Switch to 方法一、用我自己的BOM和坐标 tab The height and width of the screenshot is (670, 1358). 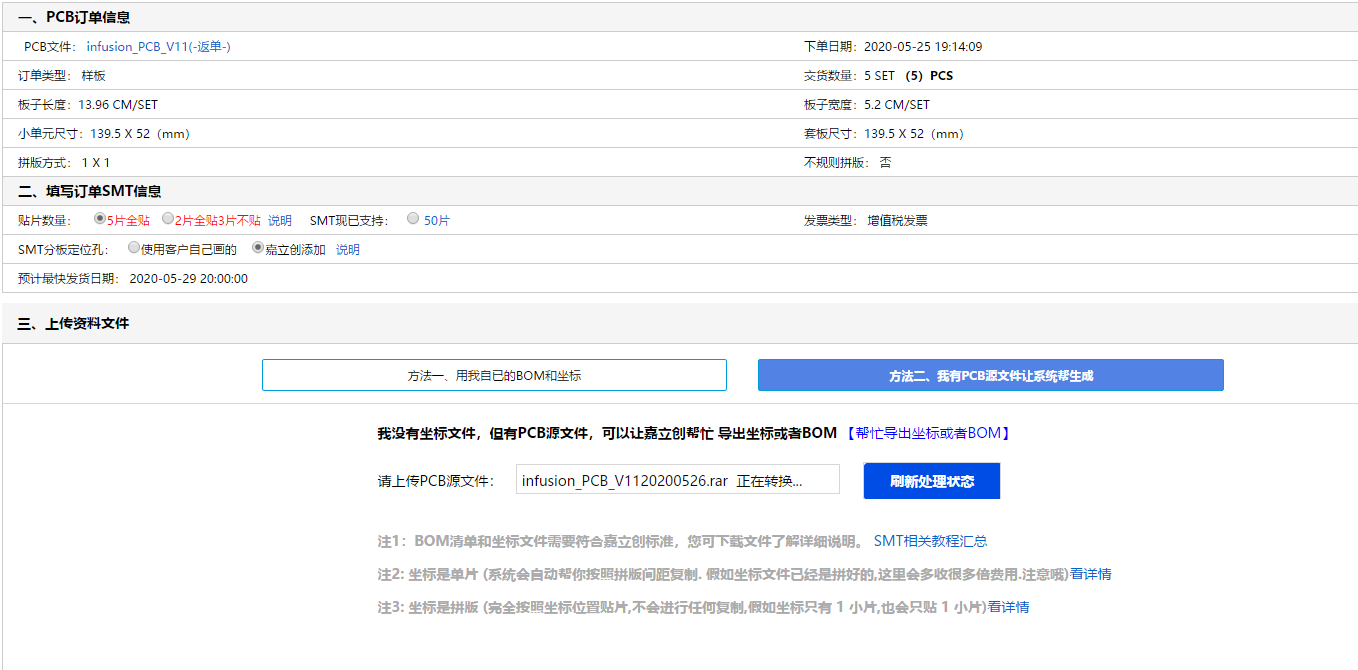494,375
